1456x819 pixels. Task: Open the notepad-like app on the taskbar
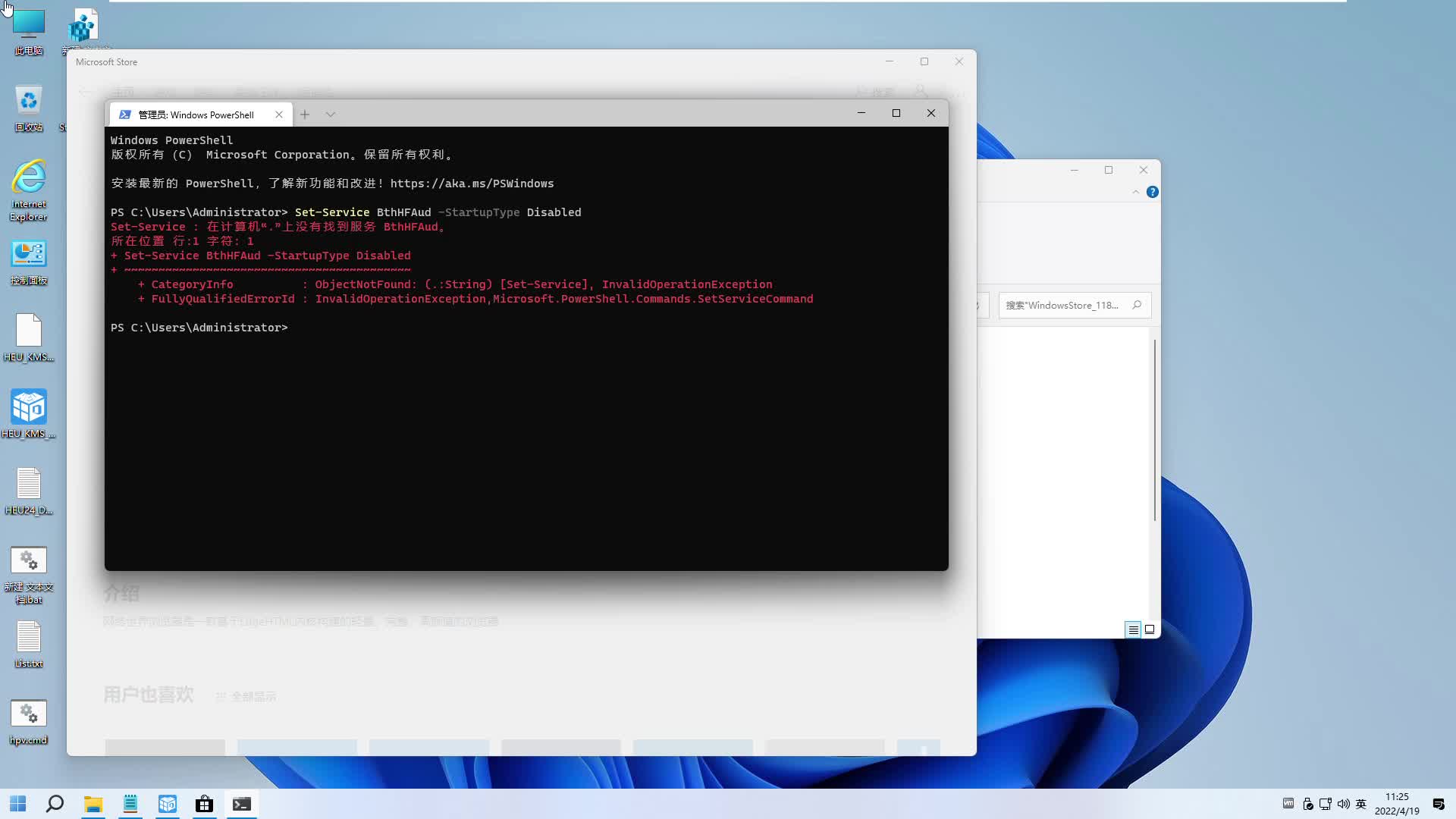point(130,804)
